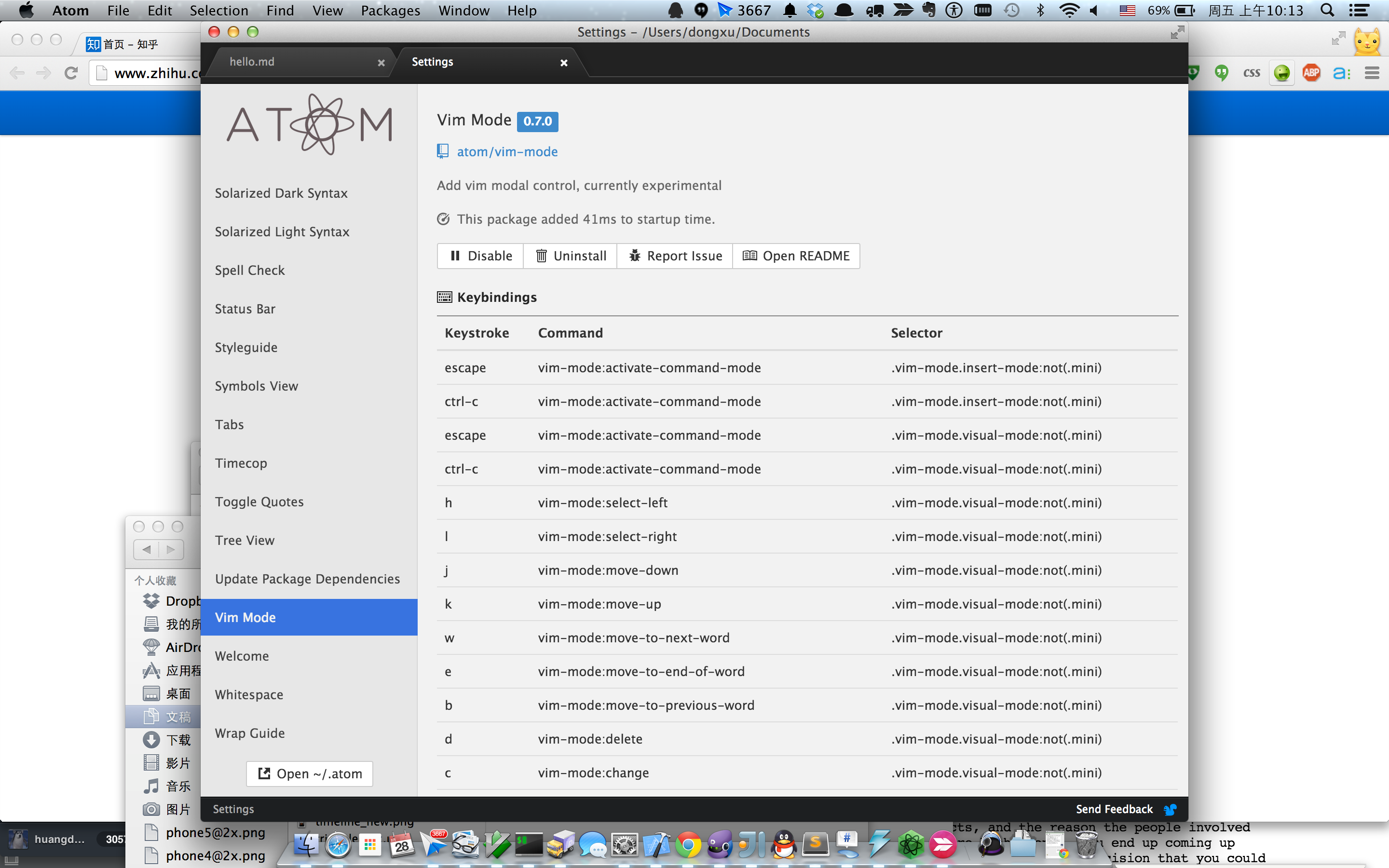1389x868 pixels.
Task: Select Whitespace package in the sidebar
Action: tap(249, 694)
